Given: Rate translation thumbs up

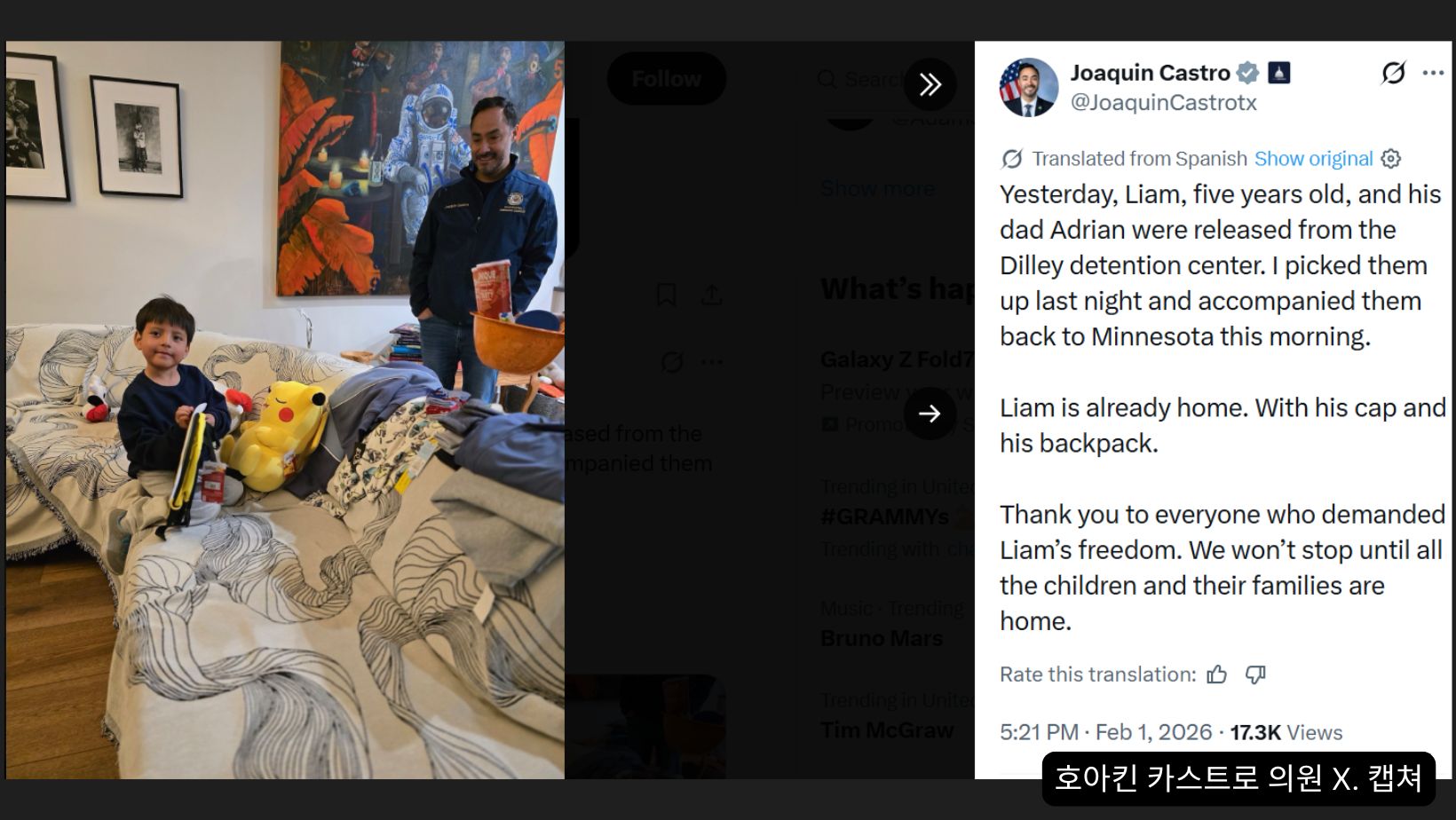Looking at the screenshot, I should 1217,674.
